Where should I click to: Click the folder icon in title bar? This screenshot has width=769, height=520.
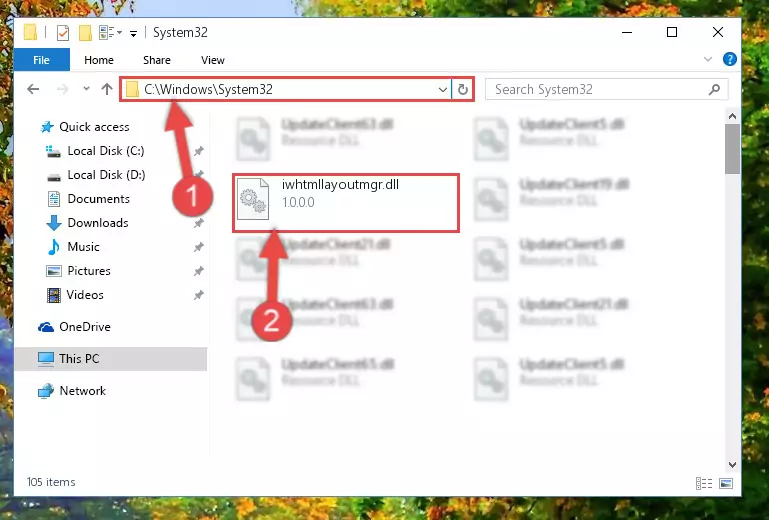coord(31,33)
